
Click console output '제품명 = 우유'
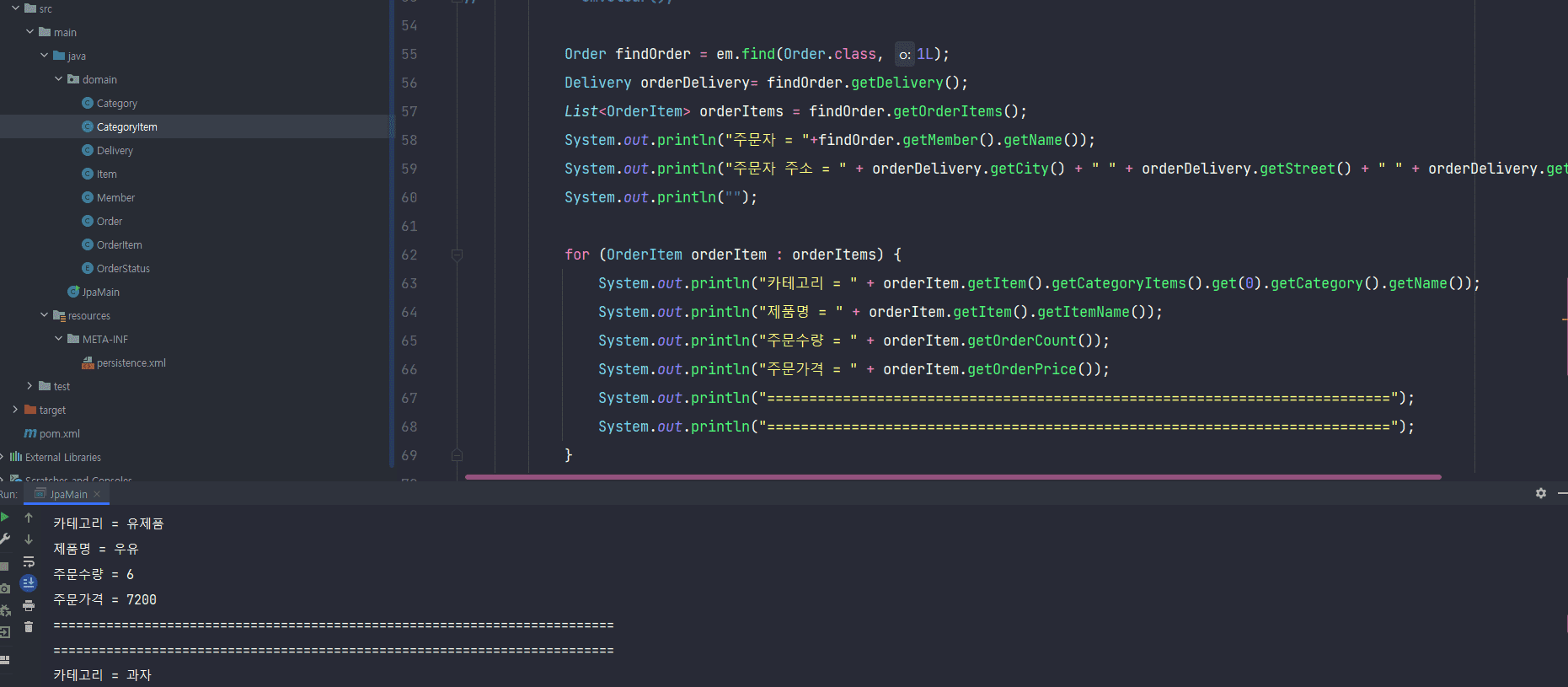tap(96, 549)
